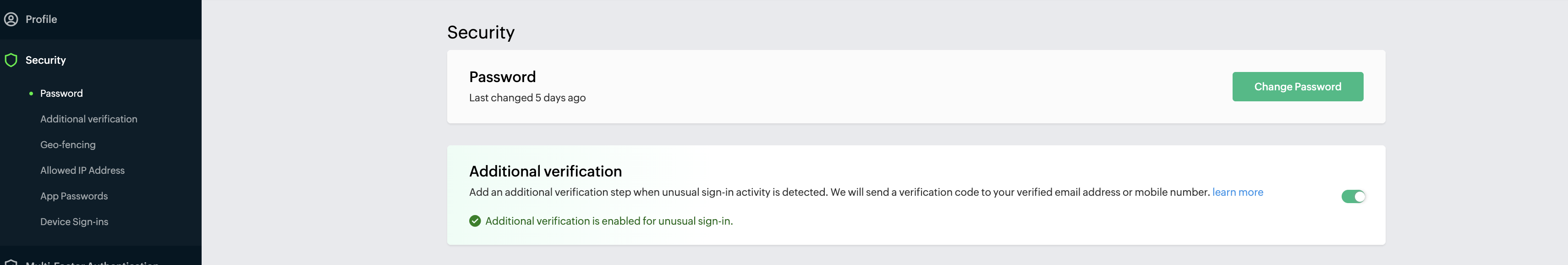This screenshot has width=1568, height=265.
Task: Open the Profile menu label
Action: [41, 20]
